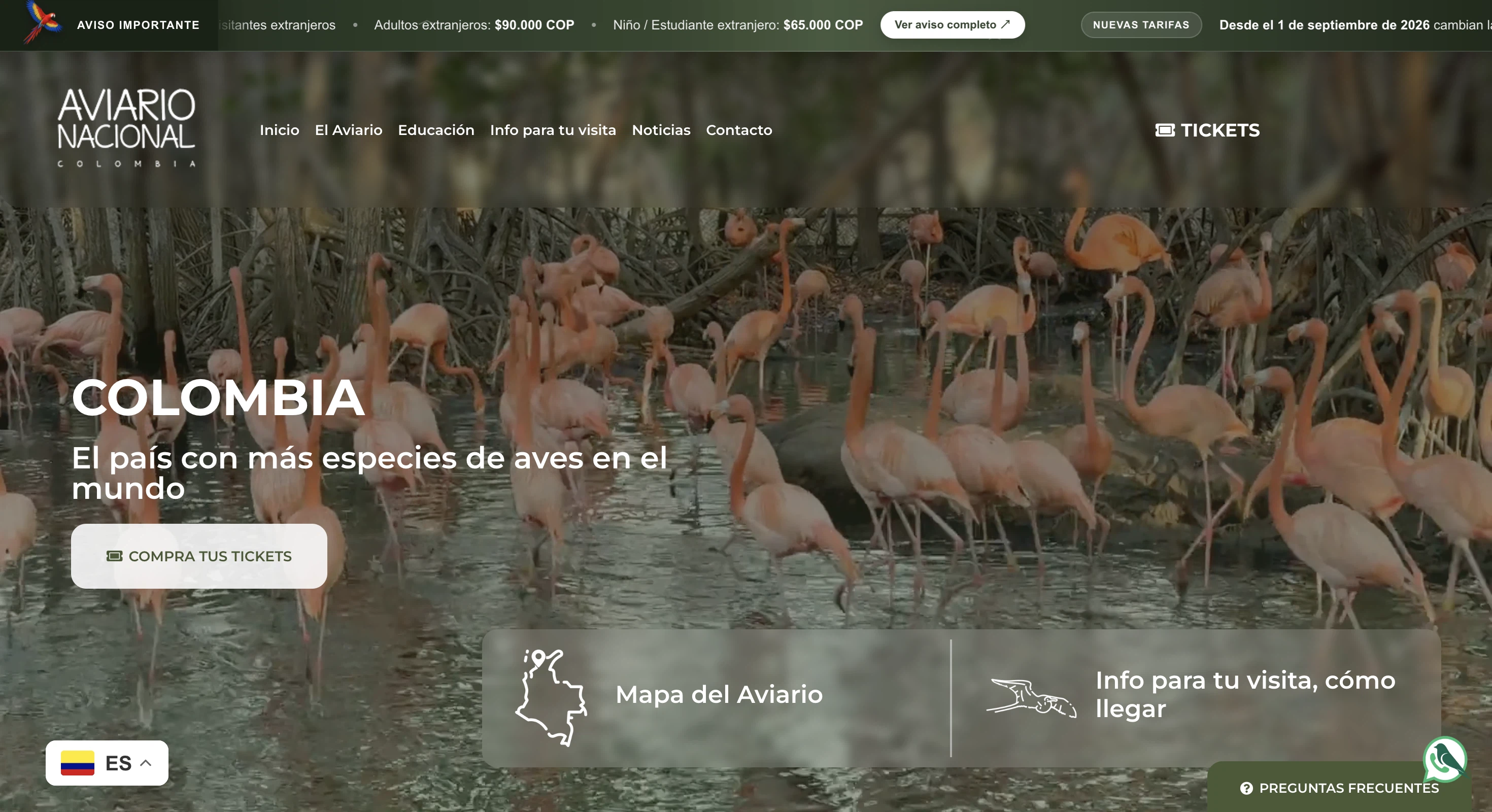Go to the Noticias page
The width and height of the screenshot is (1492, 812).
point(661,130)
